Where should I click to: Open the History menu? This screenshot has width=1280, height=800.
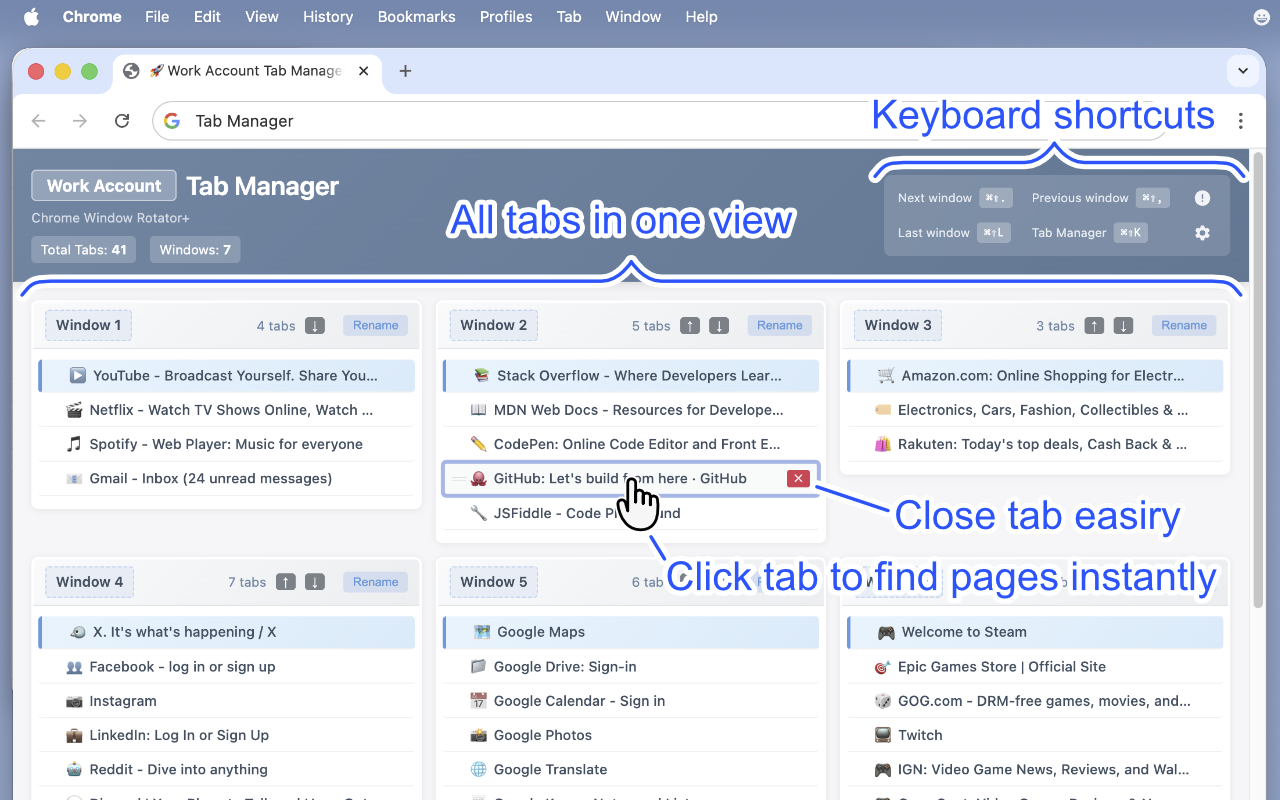[328, 17]
